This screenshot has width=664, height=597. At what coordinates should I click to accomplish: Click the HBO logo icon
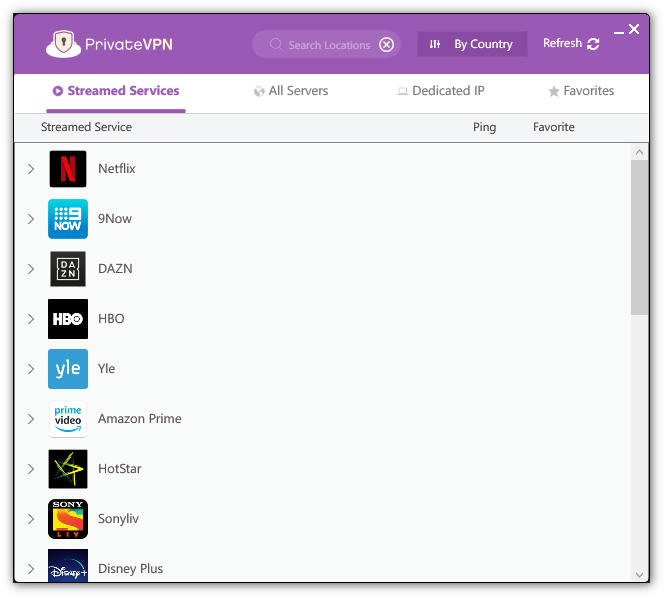[68, 318]
